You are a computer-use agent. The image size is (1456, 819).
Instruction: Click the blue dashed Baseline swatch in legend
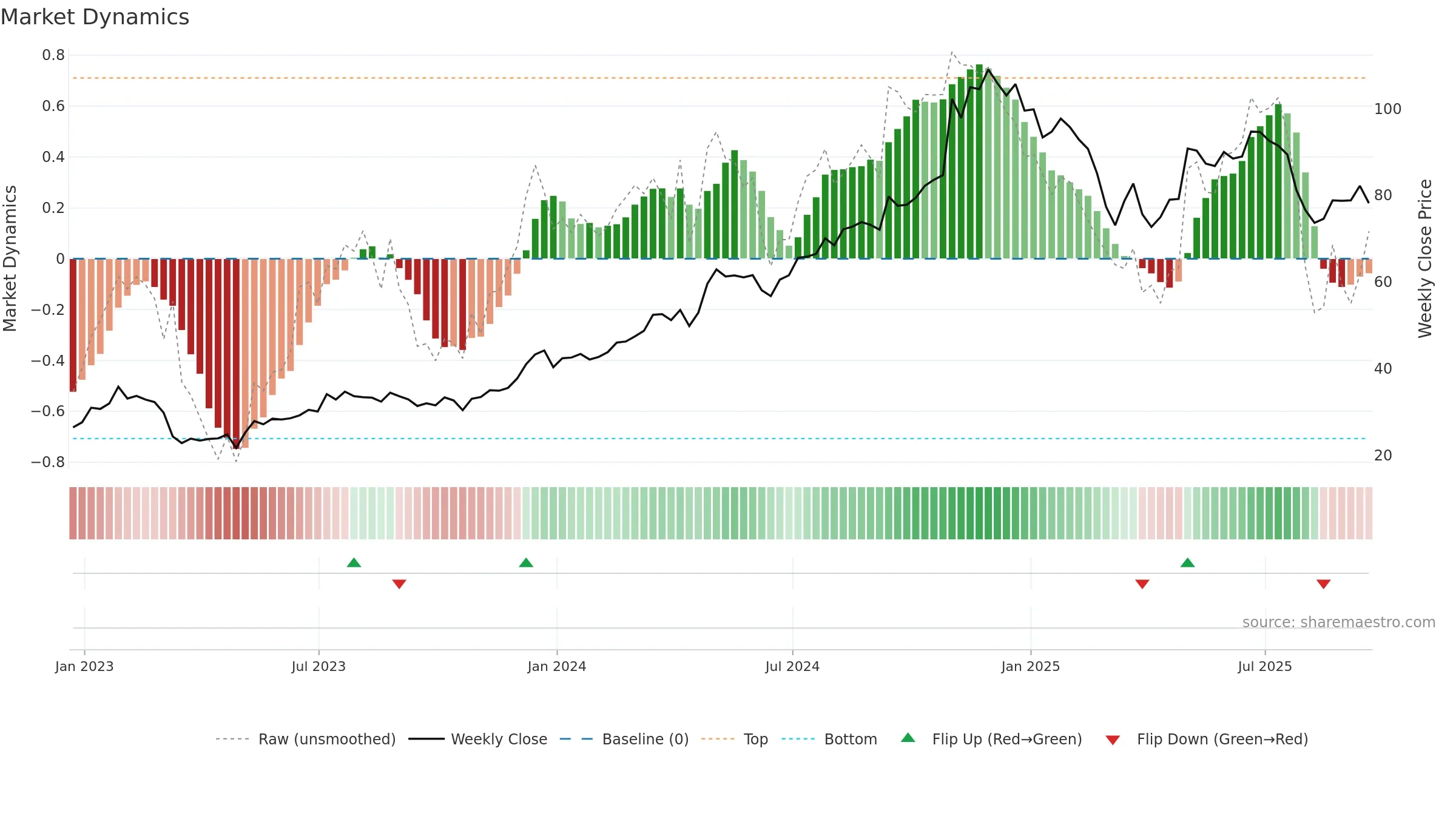pos(576,739)
